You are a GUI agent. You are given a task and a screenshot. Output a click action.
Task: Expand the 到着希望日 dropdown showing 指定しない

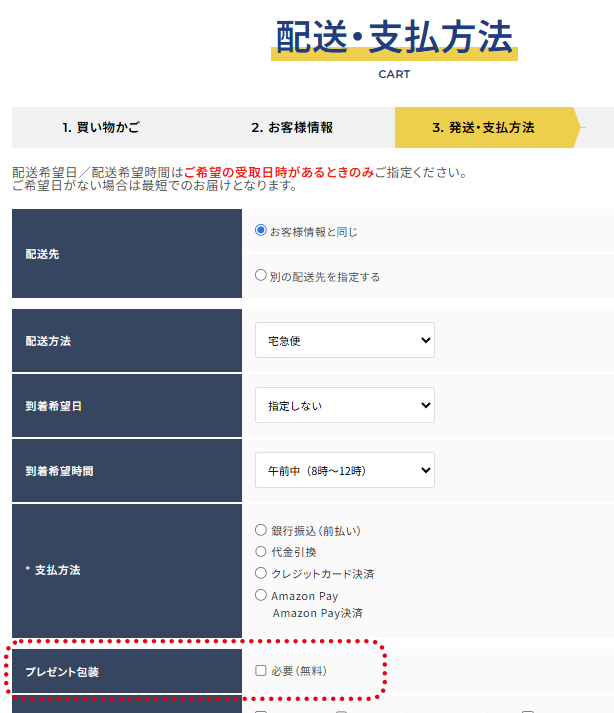pos(344,405)
